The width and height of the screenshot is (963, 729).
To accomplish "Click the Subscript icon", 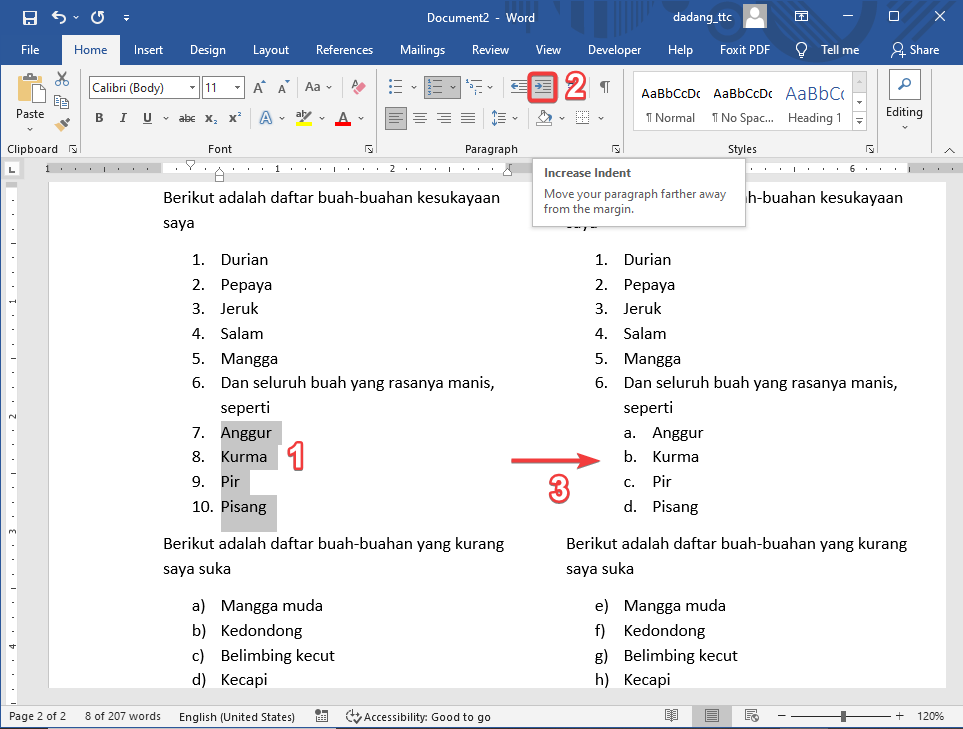I will tap(209, 118).
